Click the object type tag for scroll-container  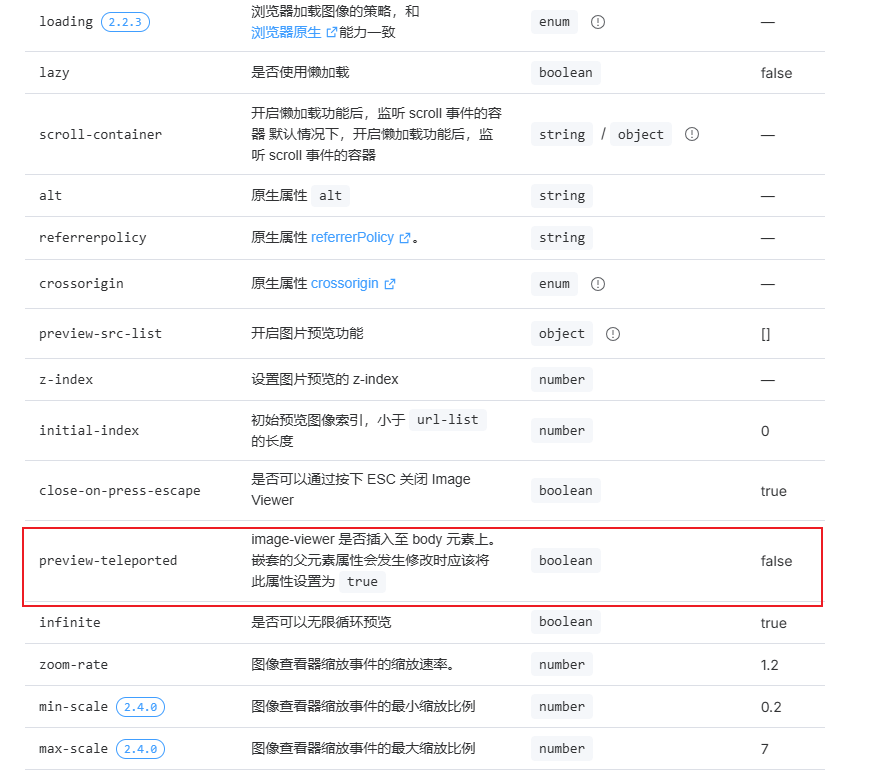[x=640, y=134]
